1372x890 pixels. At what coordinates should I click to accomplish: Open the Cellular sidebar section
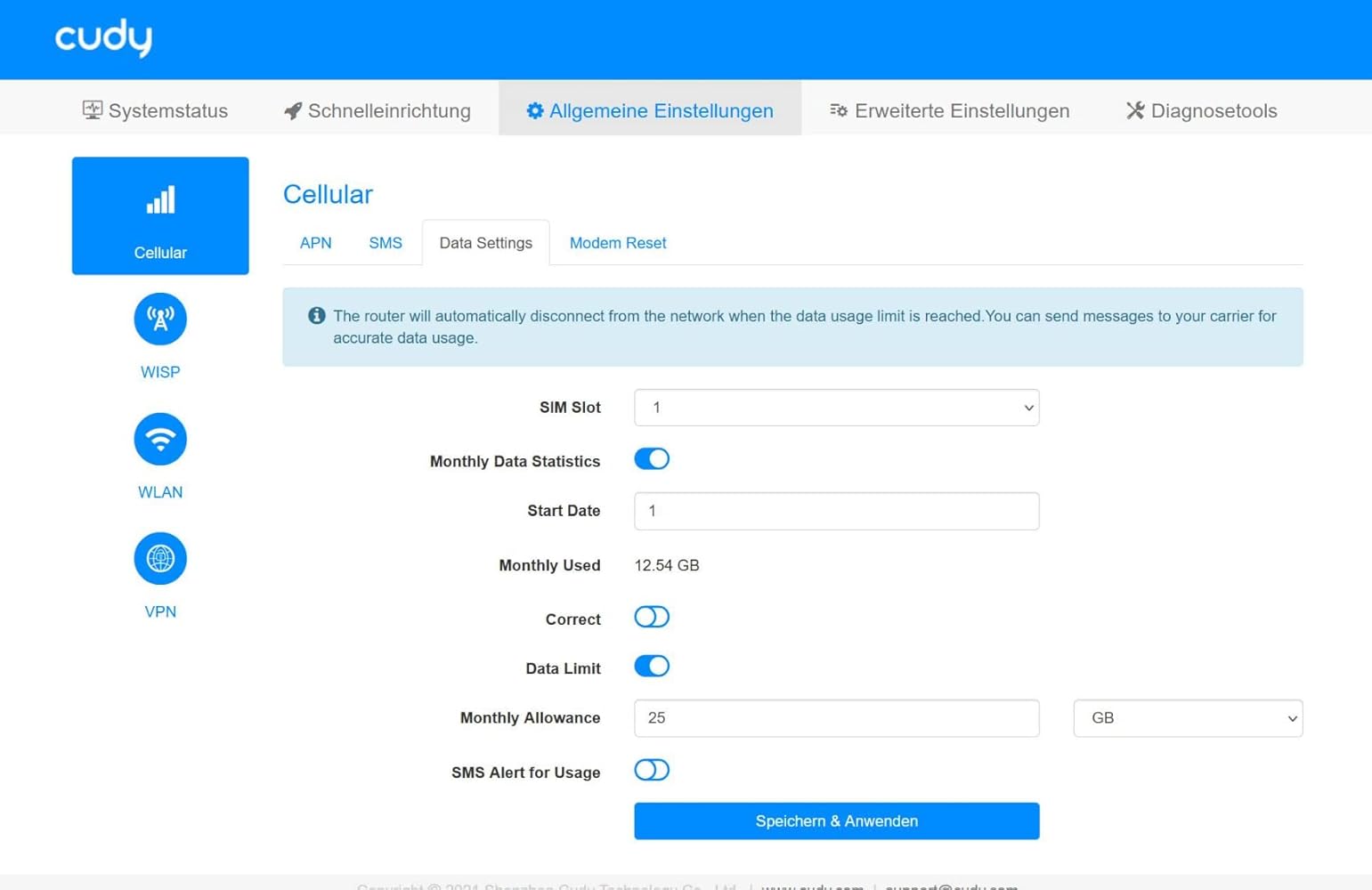coord(160,215)
